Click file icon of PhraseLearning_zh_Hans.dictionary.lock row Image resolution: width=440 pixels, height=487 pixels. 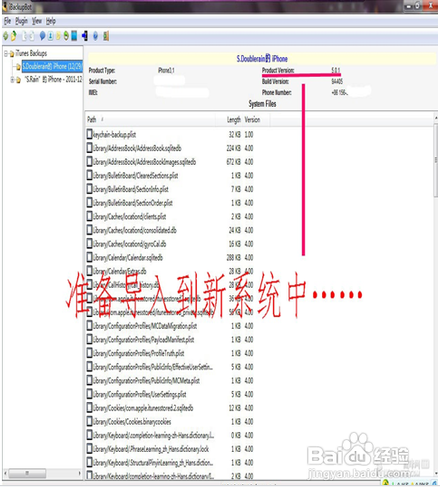[x=89, y=449]
